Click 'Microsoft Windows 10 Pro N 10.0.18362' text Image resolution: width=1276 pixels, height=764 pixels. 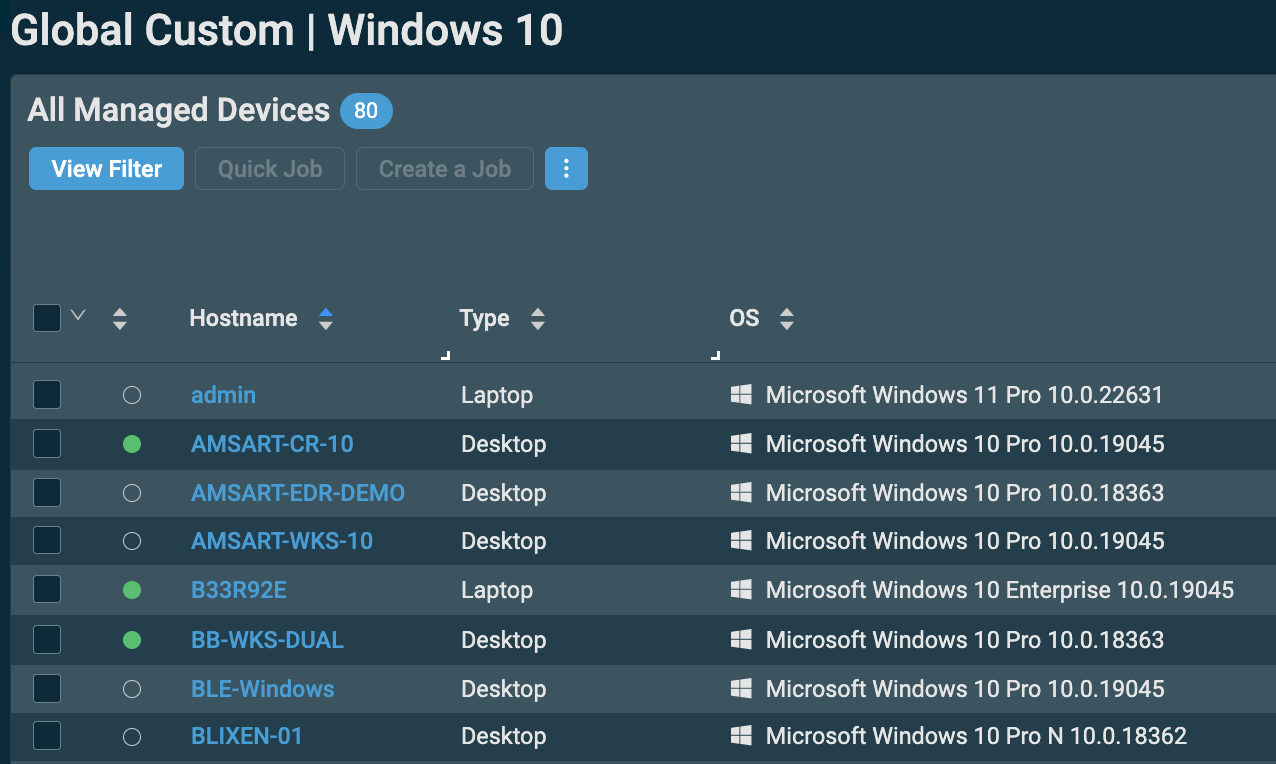tap(976, 737)
